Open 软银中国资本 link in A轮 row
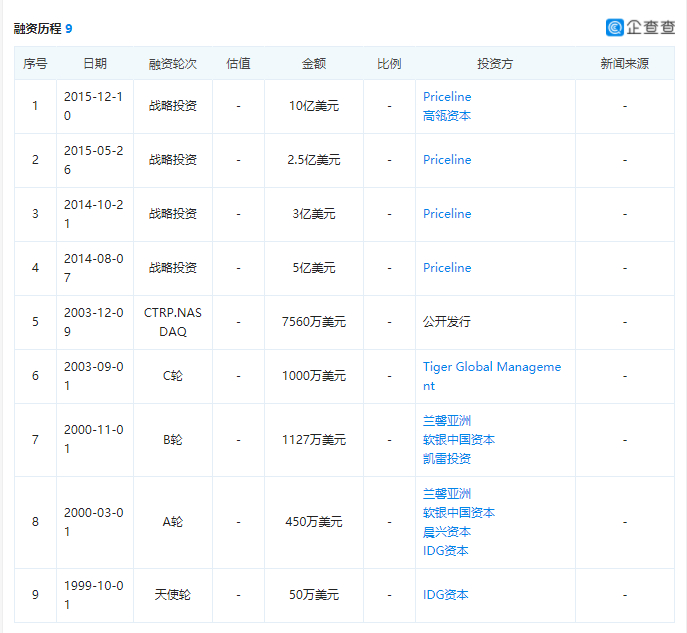This screenshot has width=687, height=633. (x=459, y=513)
